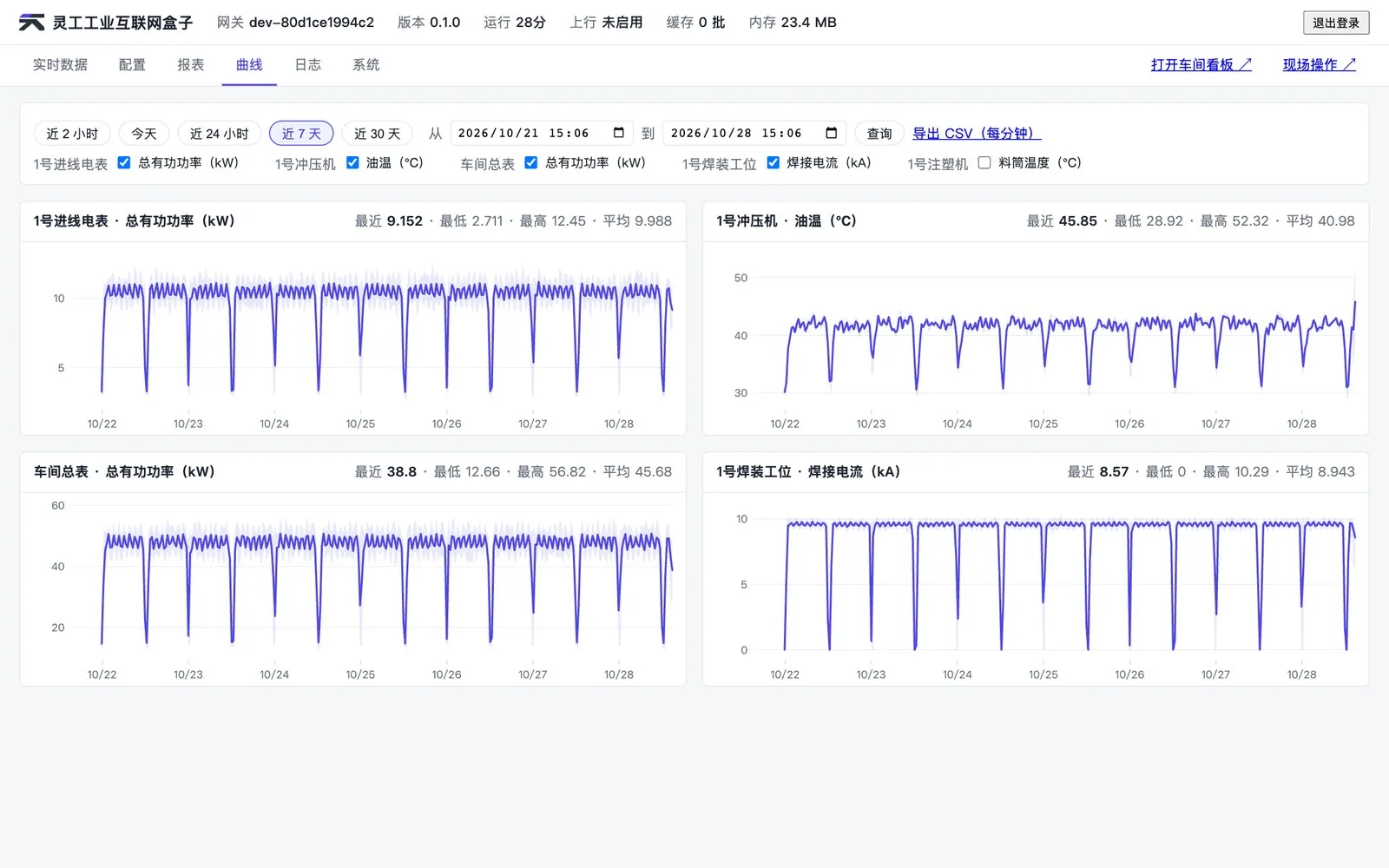The image size is (1389, 868).
Task: Open the 报表 tab
Action: pos(191,65)
